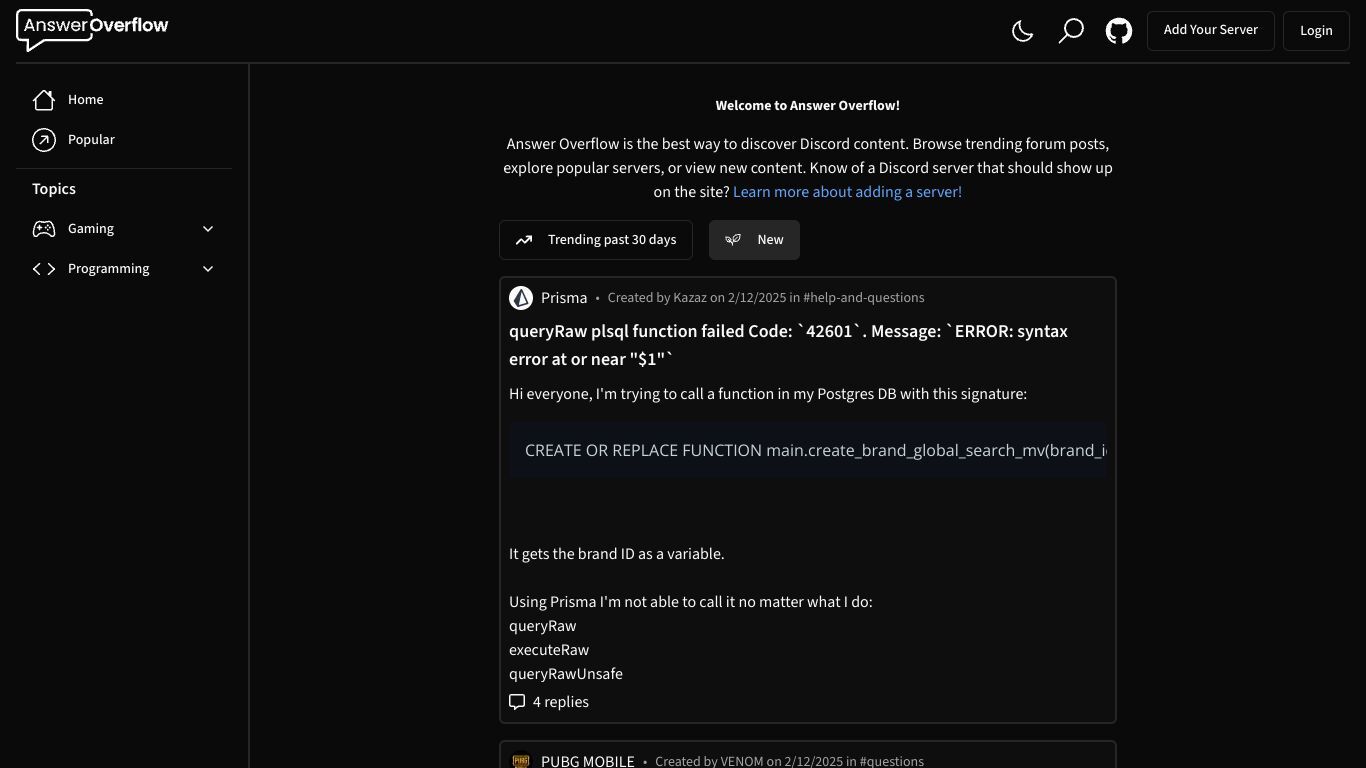Click the Gaming controller icon
Image resolution: width=1366 pixels, height=768 pixels.
click(x=44, y=229)
